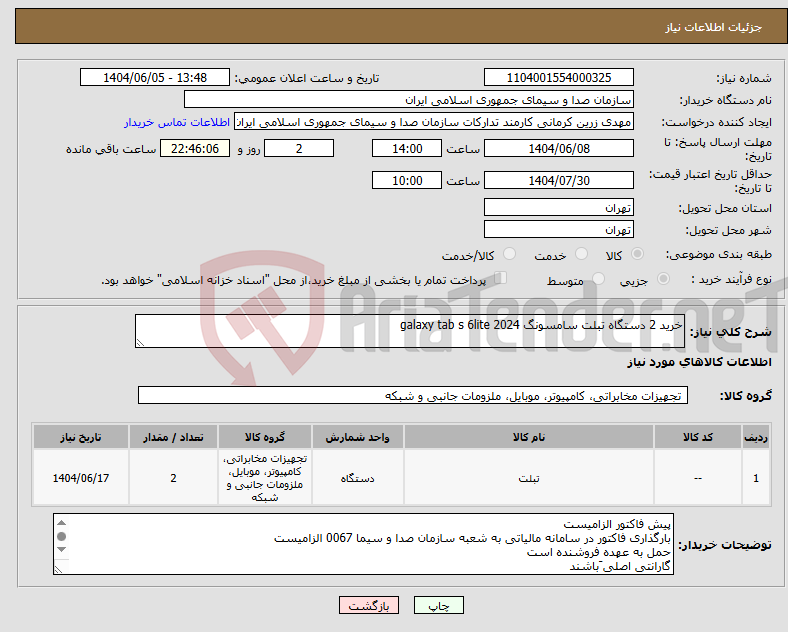Click the validity time field 10:00

(407, 180)
